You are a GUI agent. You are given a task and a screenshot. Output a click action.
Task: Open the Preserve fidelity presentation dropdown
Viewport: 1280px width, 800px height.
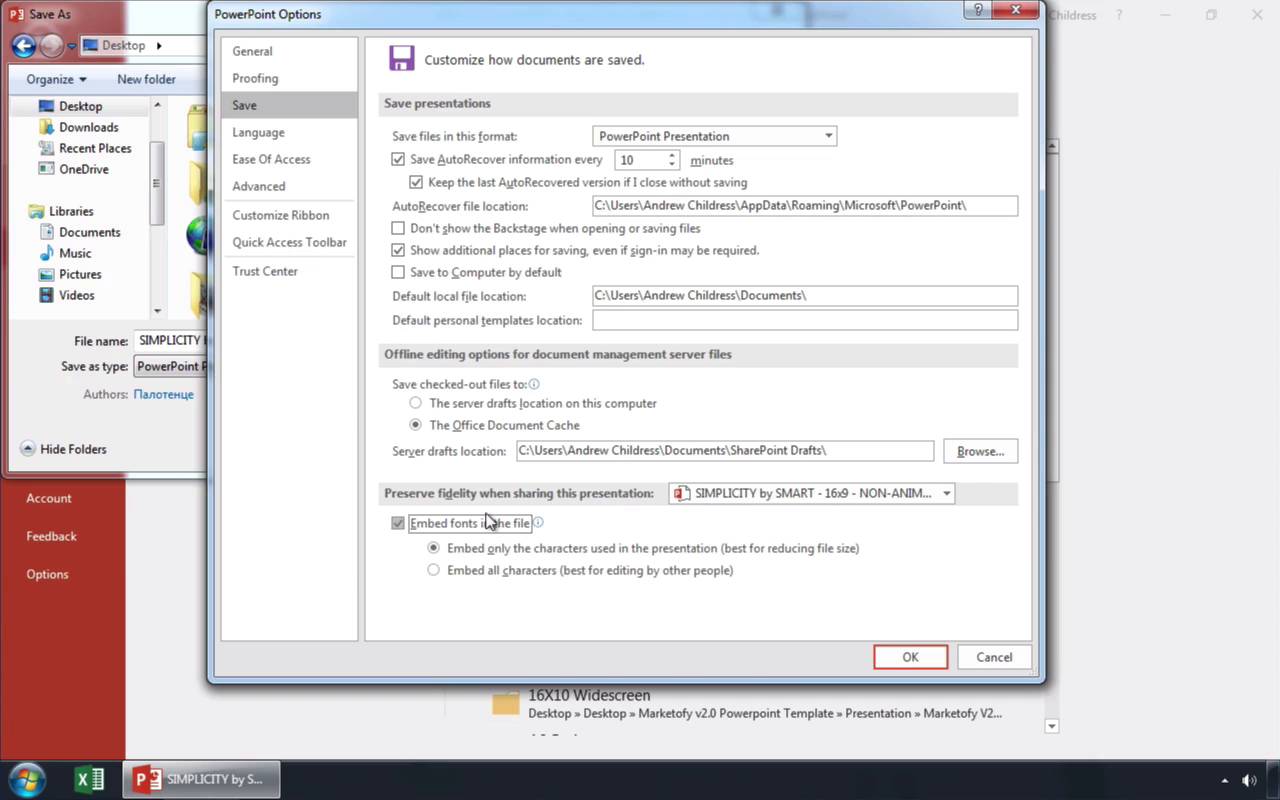(811, 493)
